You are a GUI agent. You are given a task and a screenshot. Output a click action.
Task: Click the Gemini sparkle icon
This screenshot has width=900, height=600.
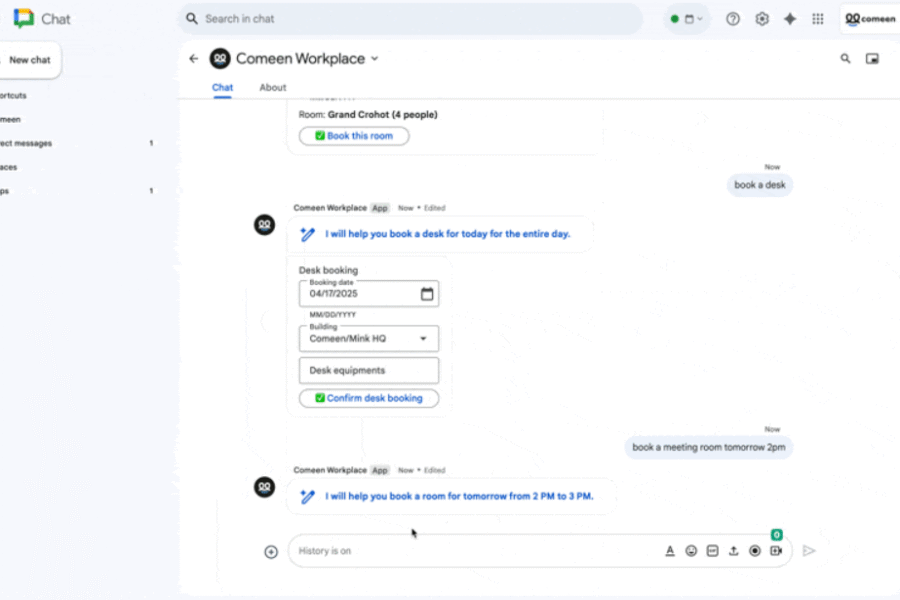(790, 19)
